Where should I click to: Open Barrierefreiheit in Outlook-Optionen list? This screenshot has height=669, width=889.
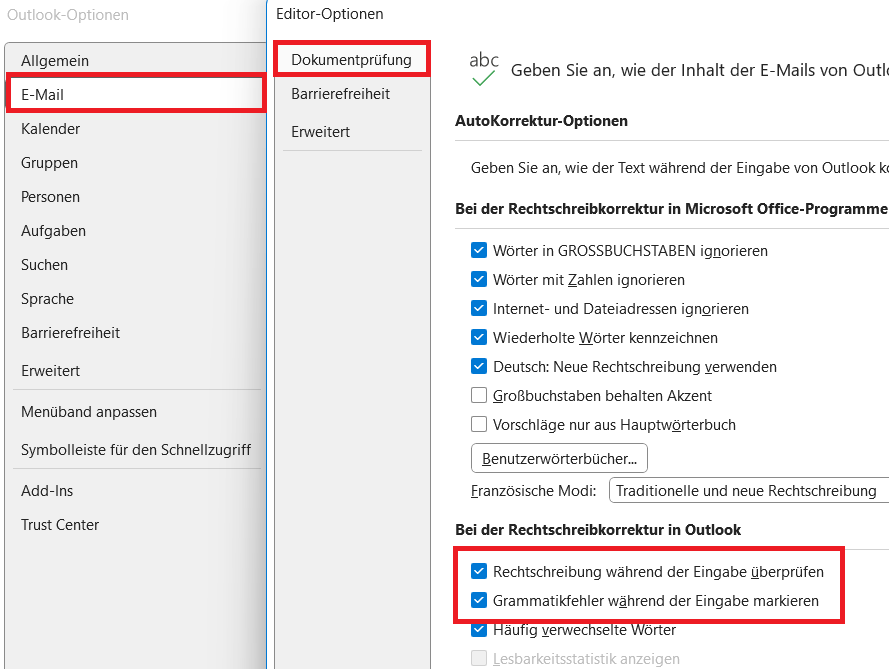tap(136, 333)
